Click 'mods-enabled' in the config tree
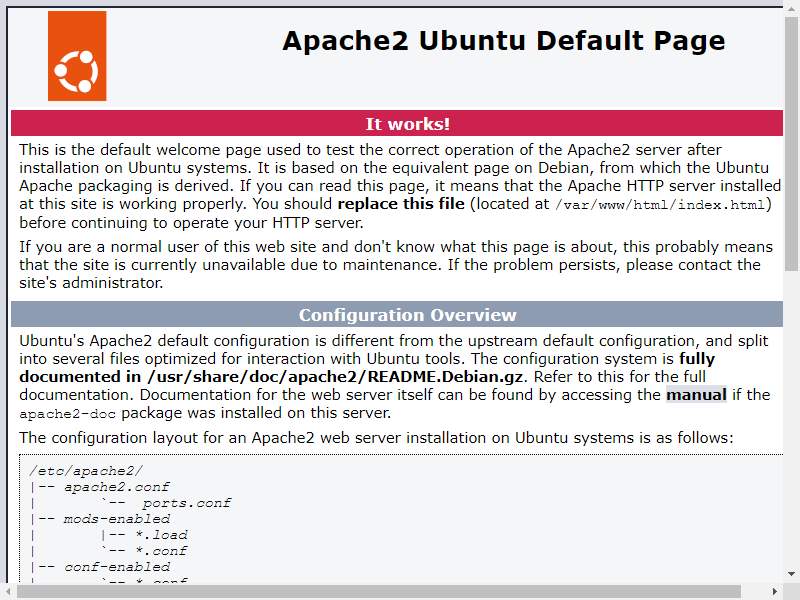The width and height of the screenshot is (800, 600). tap(116, 519)
